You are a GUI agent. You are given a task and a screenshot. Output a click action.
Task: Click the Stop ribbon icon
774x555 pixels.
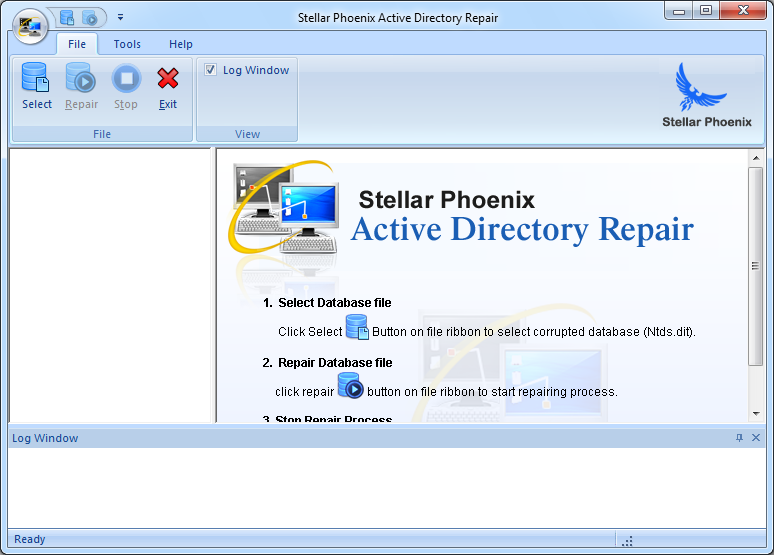click(126, 78)
